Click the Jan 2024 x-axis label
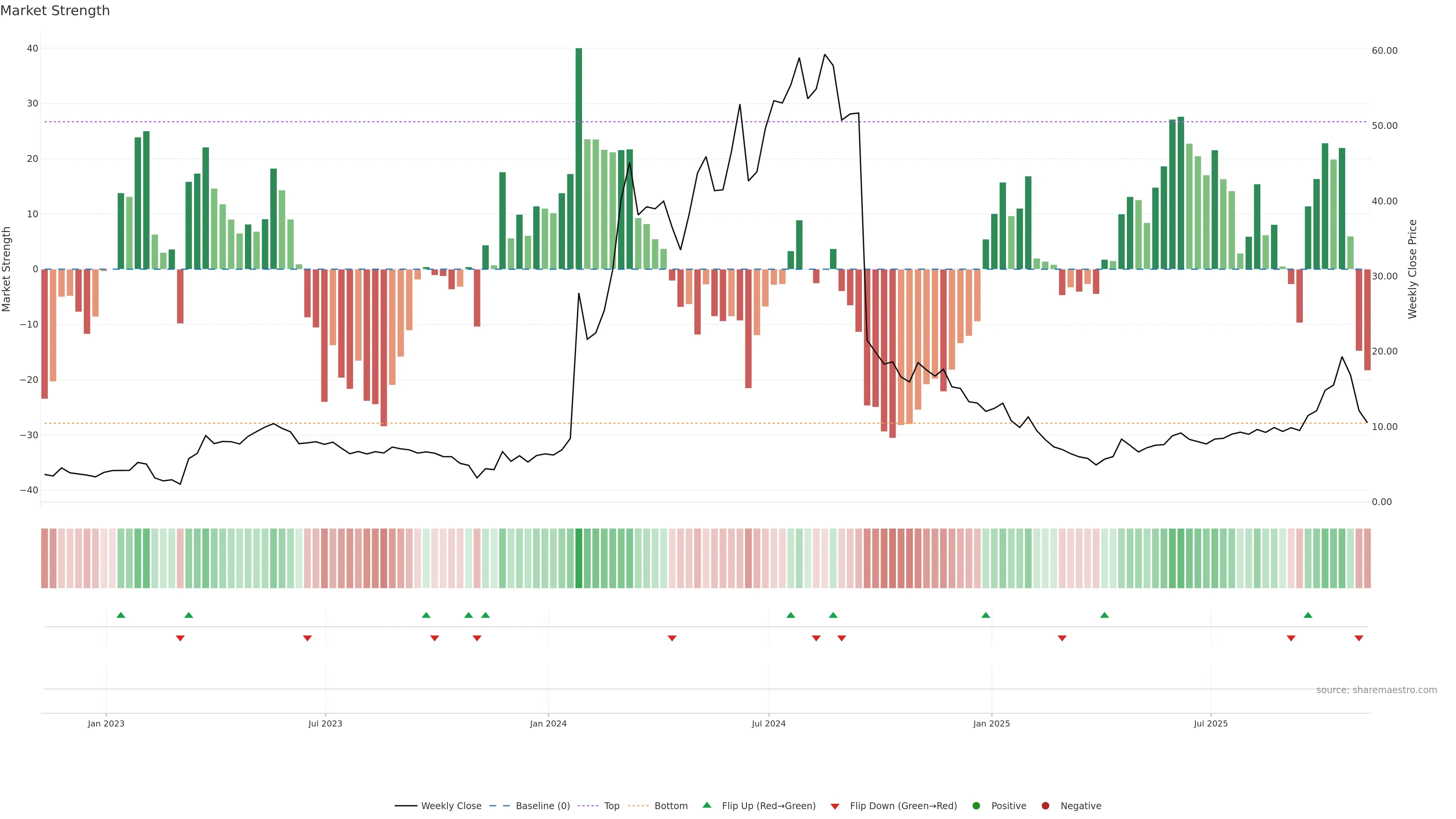The image size is (1456, 819). click(x=548, y=723)
